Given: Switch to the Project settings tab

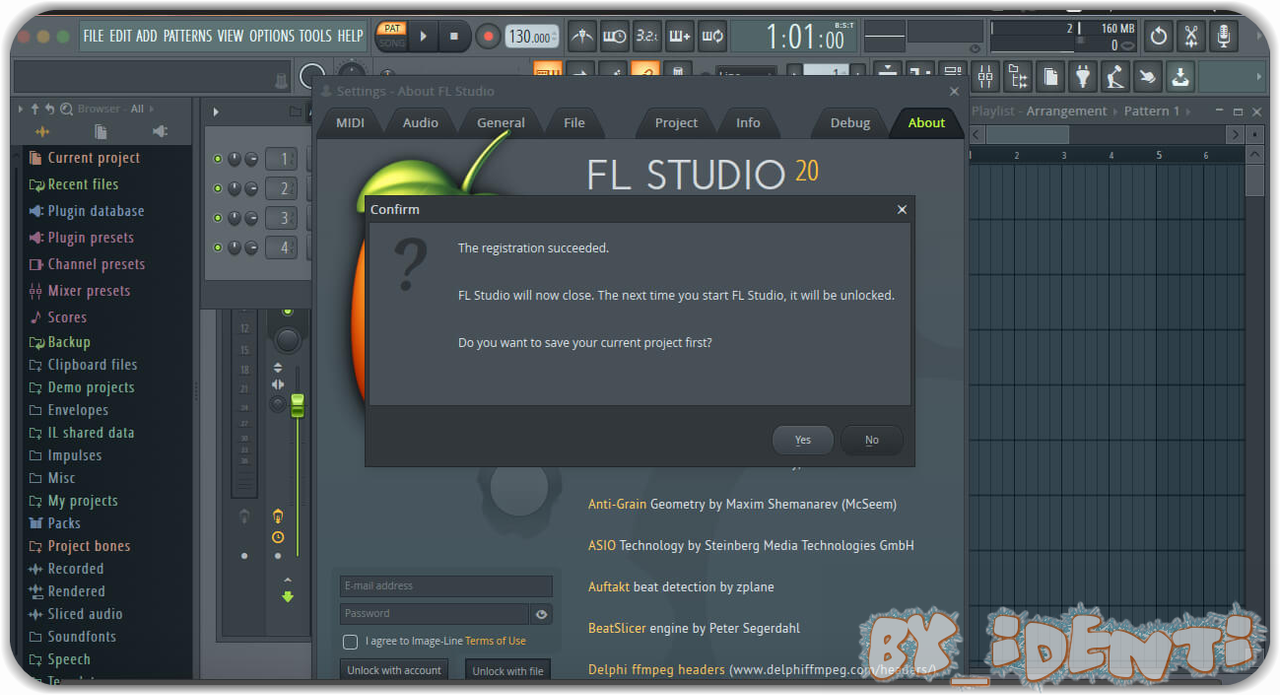Looking at the screenshot, I should [x=676, y=123].
